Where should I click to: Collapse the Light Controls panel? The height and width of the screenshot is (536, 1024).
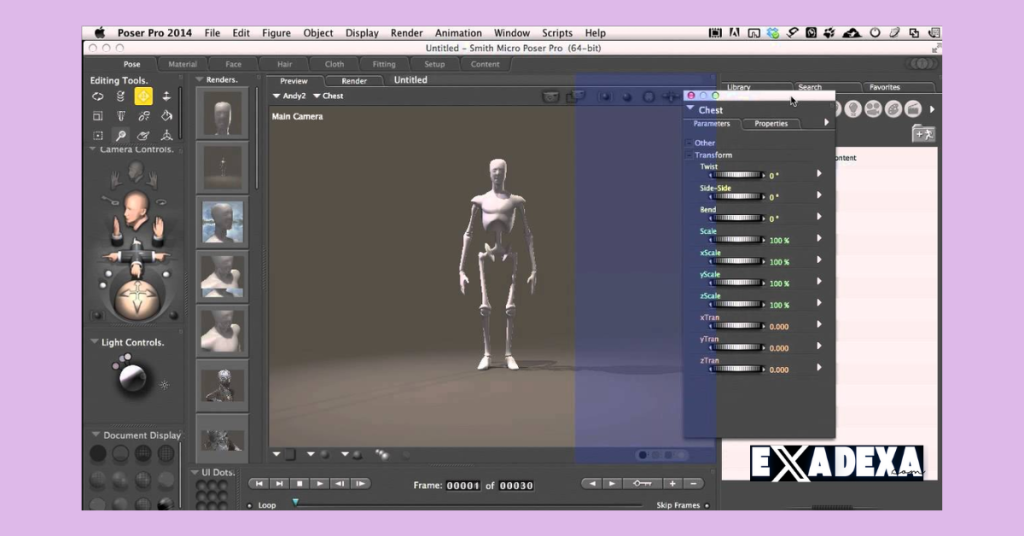coord(94,341)
